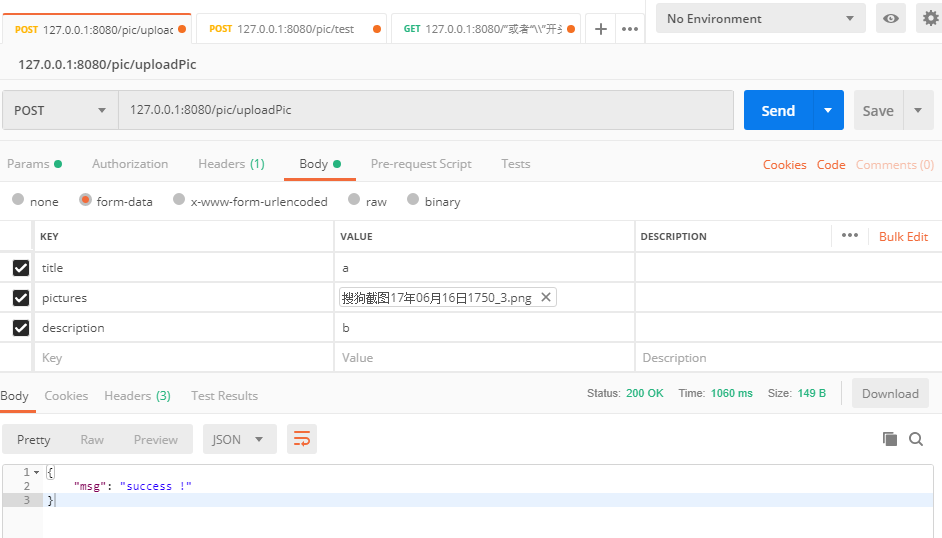Open environment quick look eye icon

click(890, 18)
